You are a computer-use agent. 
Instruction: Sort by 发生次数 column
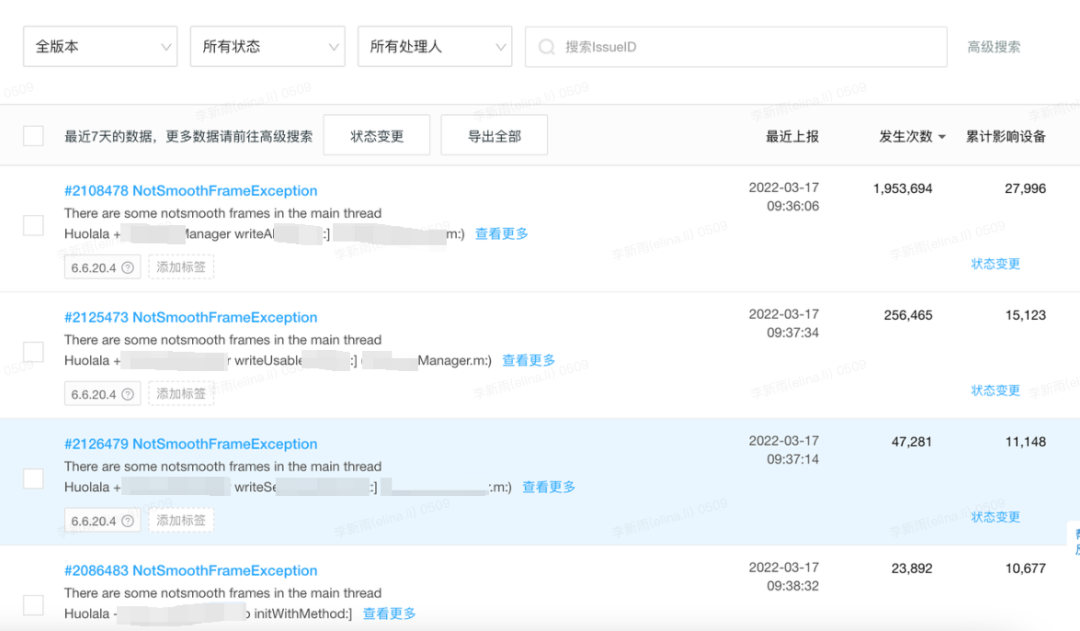point(912,136)
